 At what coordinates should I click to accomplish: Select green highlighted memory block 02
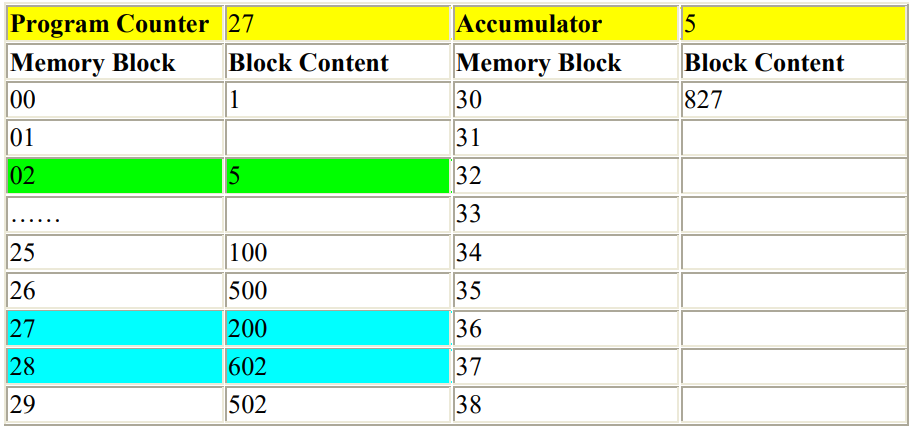coord(115,176)
